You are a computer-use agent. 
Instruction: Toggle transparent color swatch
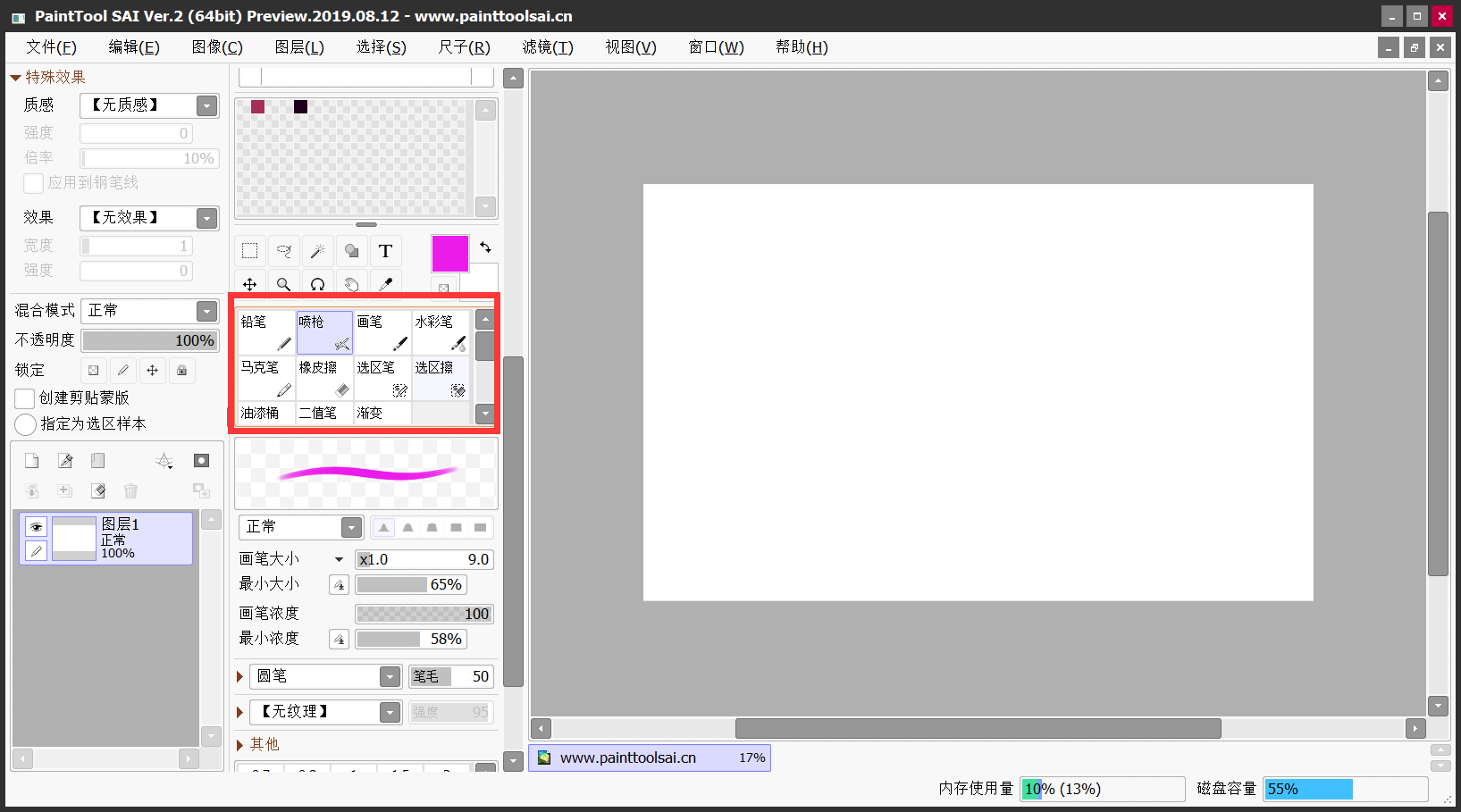tap(443, 288)
